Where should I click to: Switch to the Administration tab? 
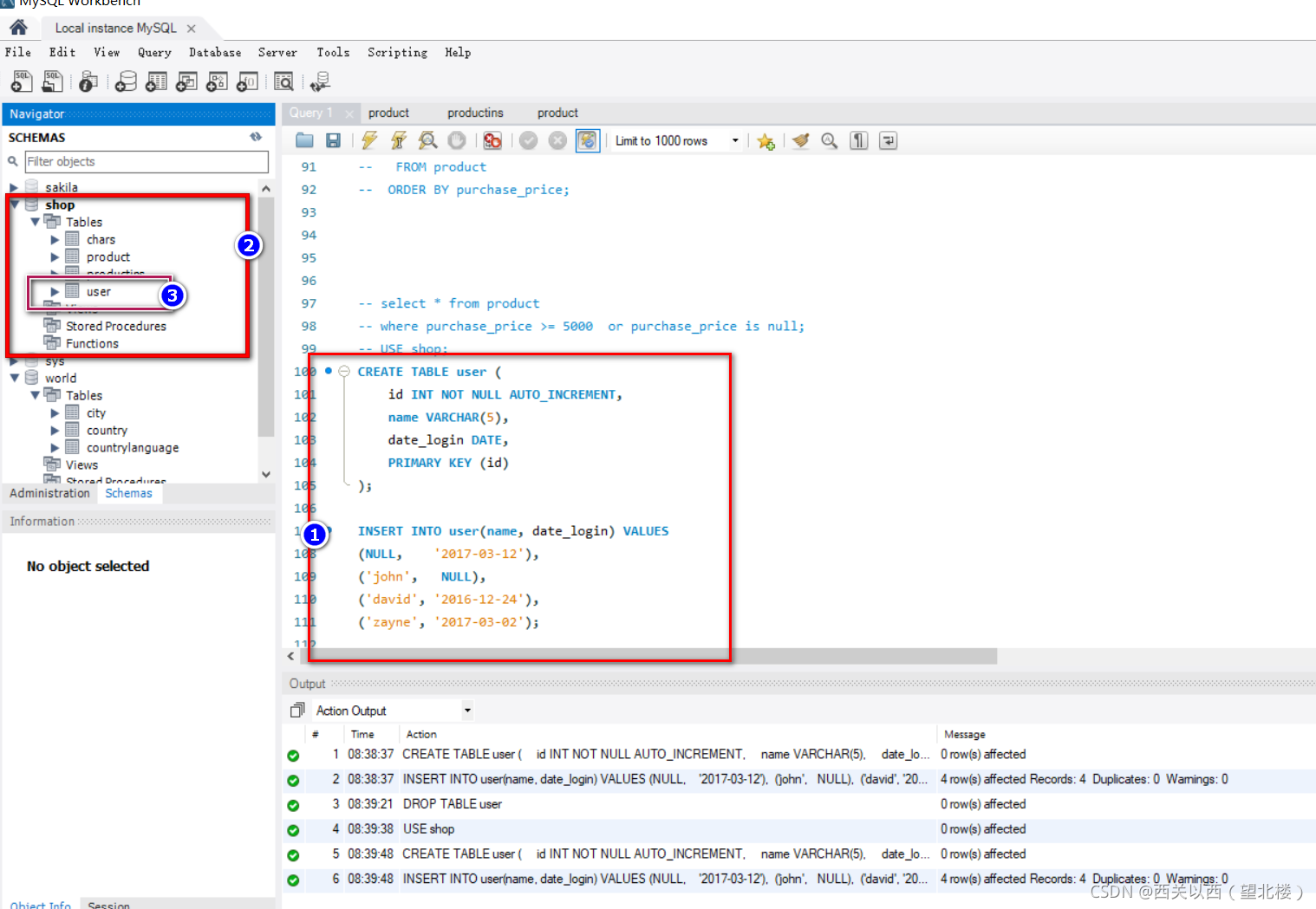49,493
